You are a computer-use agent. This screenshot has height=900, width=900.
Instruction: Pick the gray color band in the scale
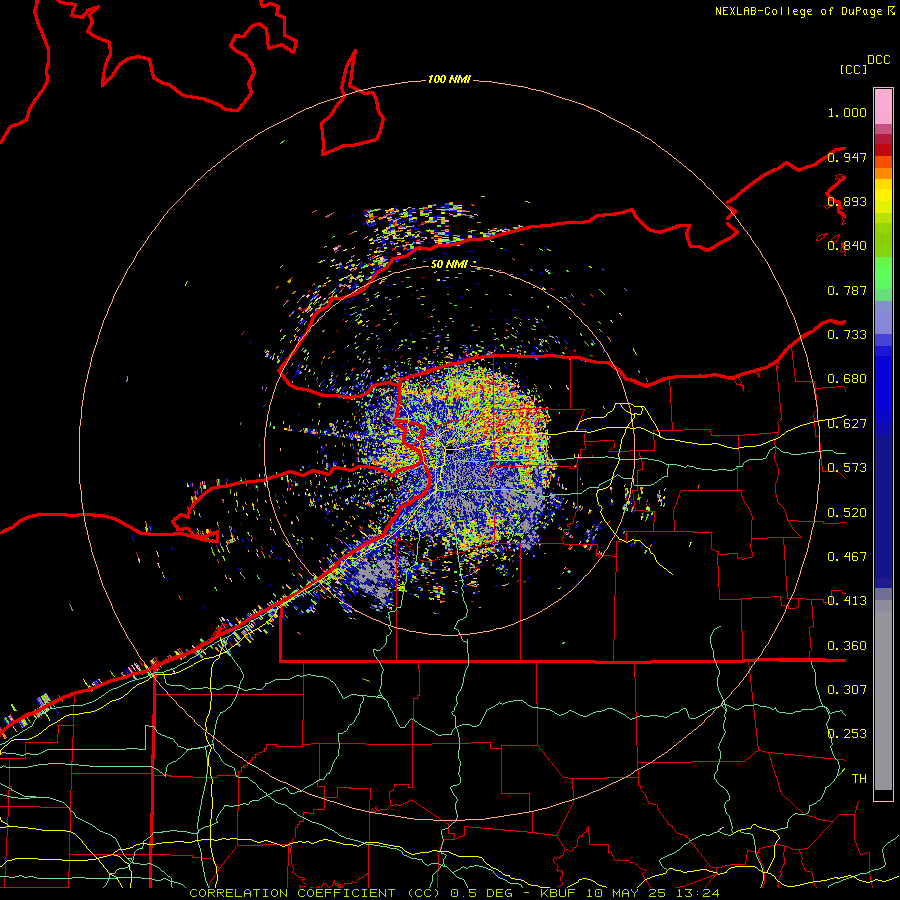point(883,695)
